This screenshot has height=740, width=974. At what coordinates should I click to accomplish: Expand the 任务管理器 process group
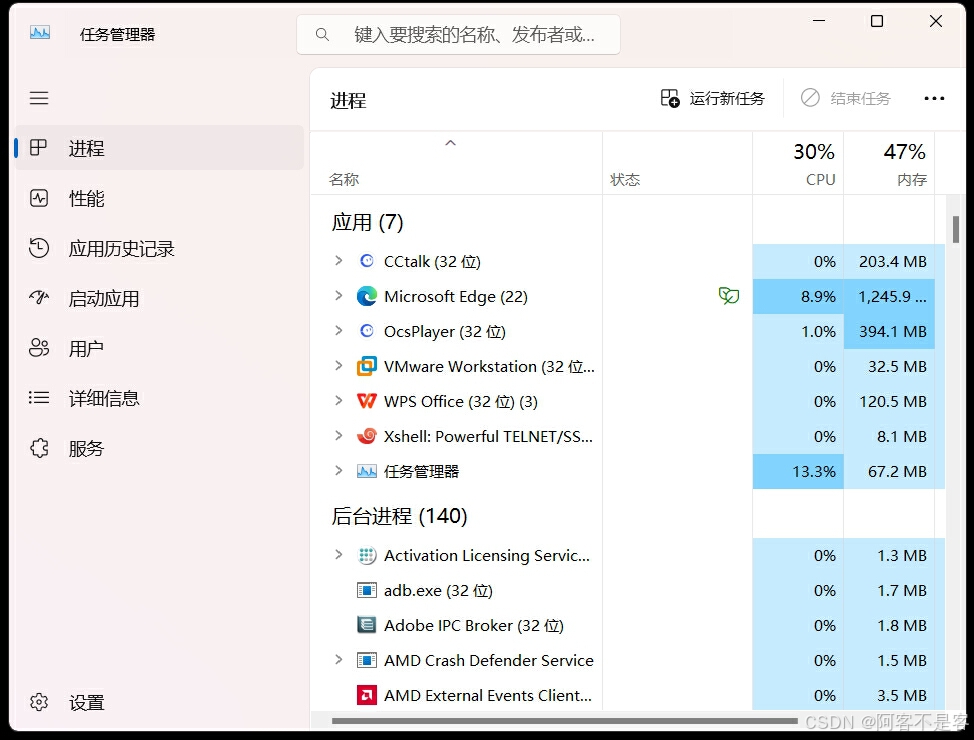(339, 470)
